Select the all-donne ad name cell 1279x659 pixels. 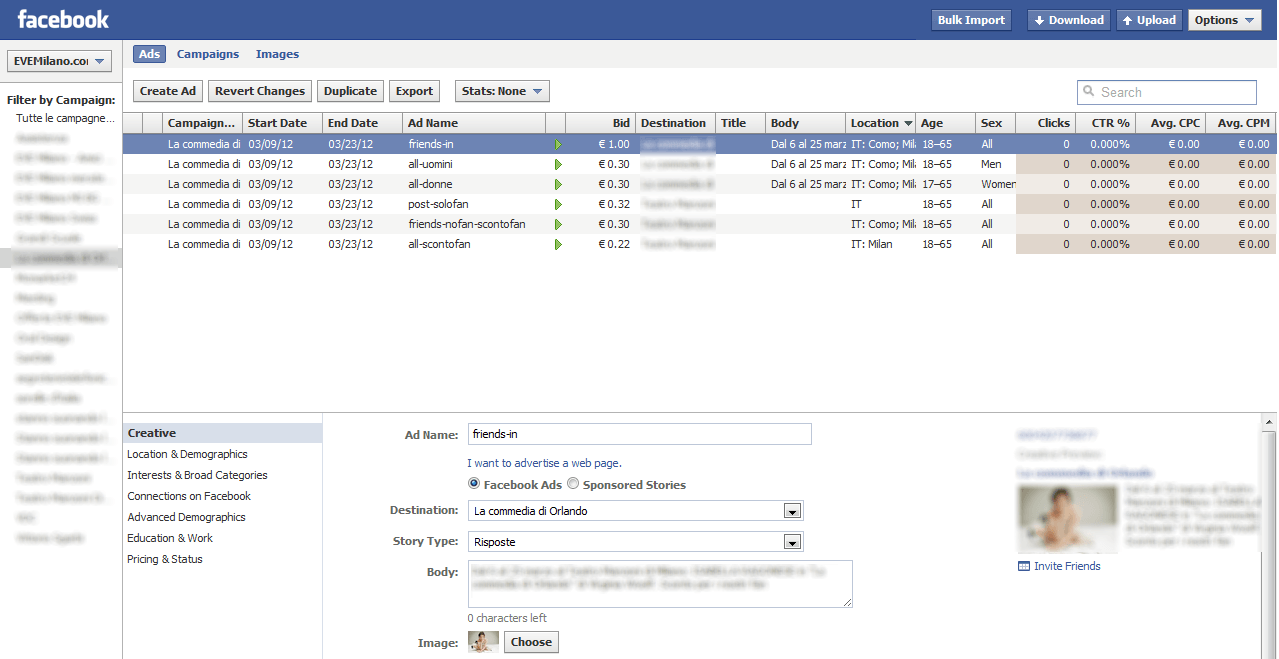point(475,184)
